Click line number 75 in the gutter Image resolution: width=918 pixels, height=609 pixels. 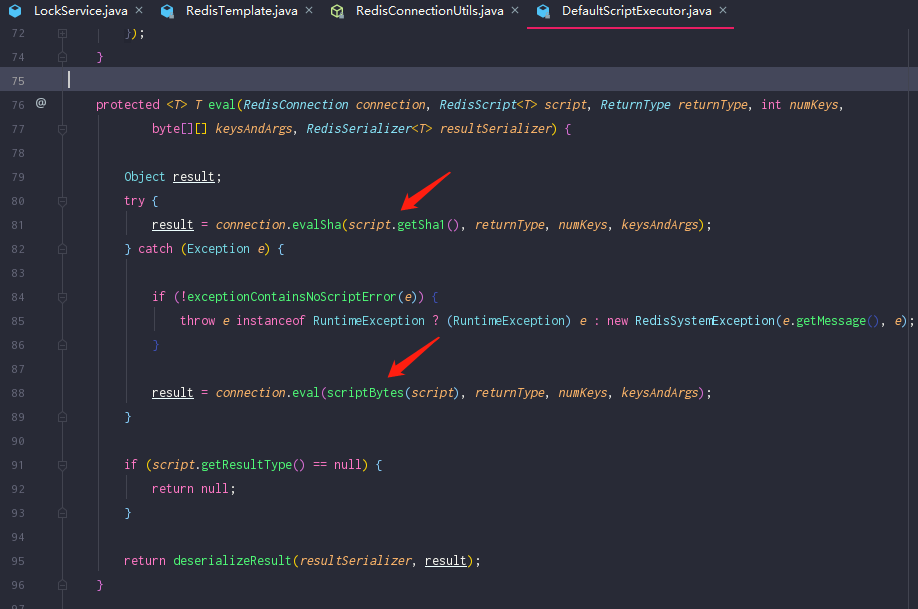click(17, 79)
